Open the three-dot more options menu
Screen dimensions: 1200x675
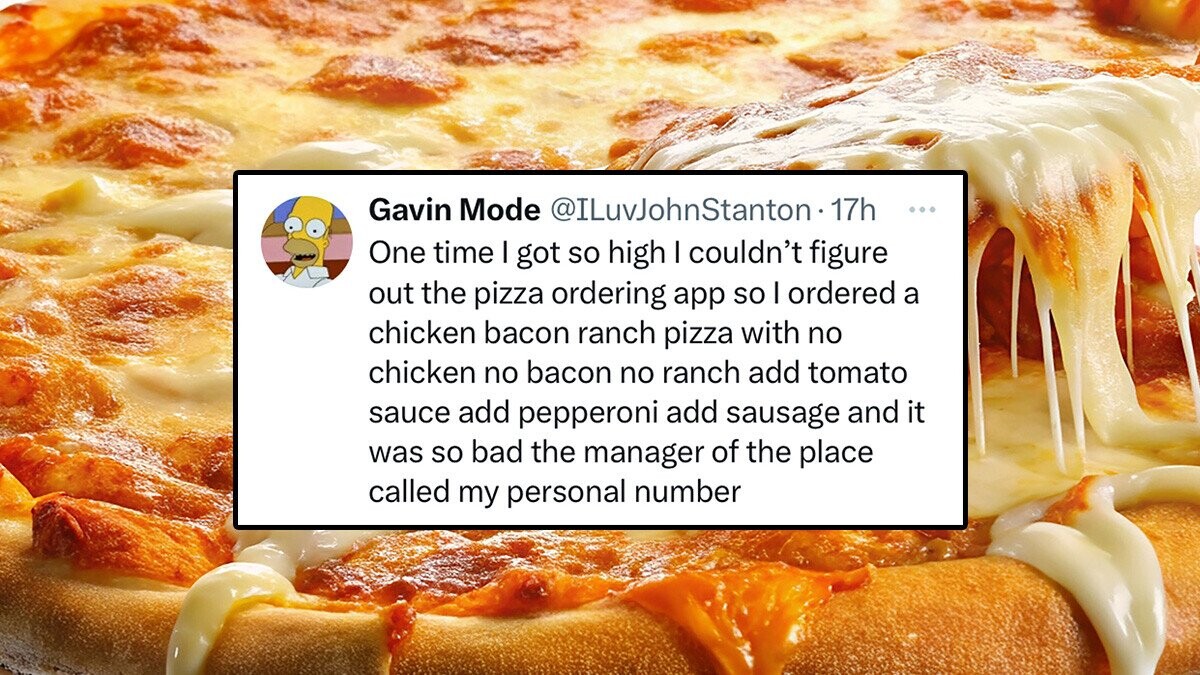pos(920,210)
